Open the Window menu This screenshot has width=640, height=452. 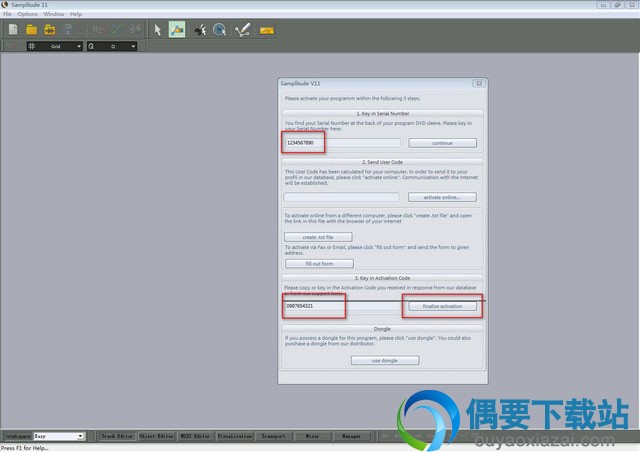coord(54,14)
